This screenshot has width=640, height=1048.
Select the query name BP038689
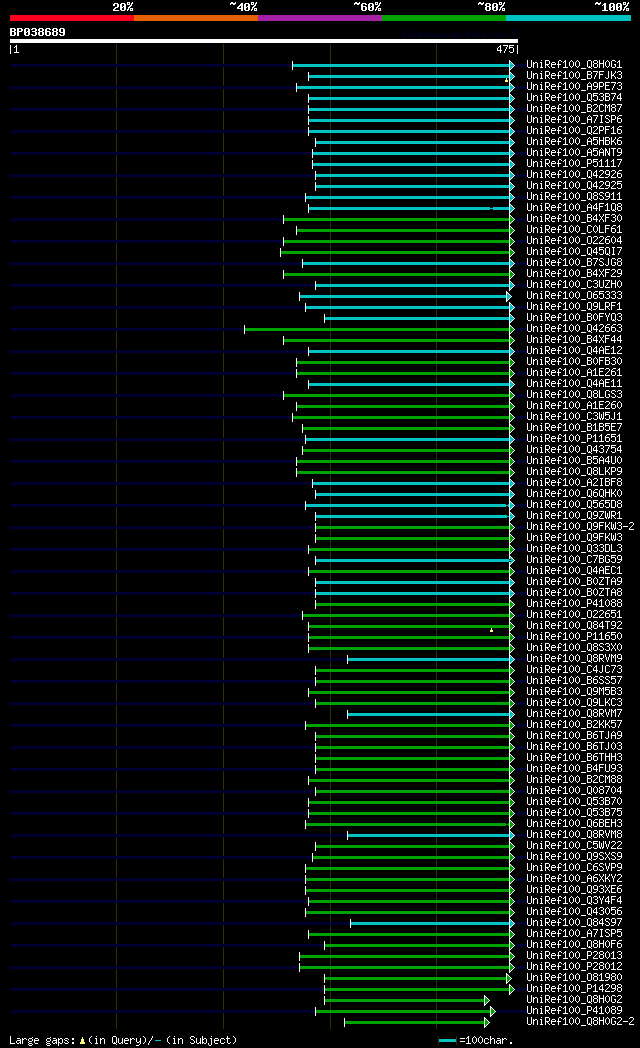pyautogui.click(x=37, y=32)
